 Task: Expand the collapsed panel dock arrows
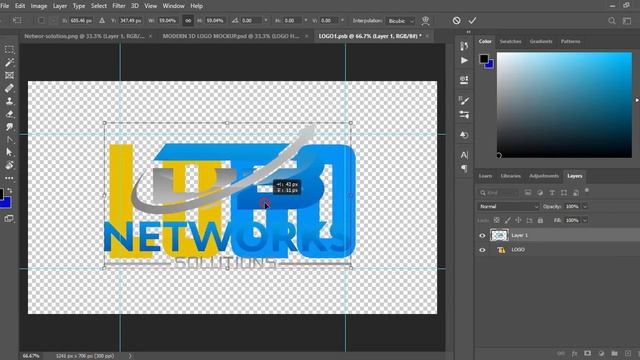point(468,32)
